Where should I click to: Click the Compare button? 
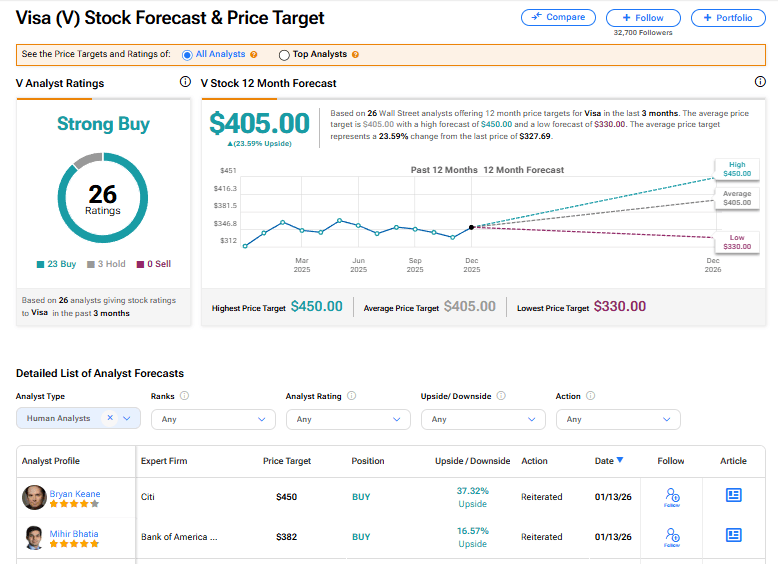[558, 17]
